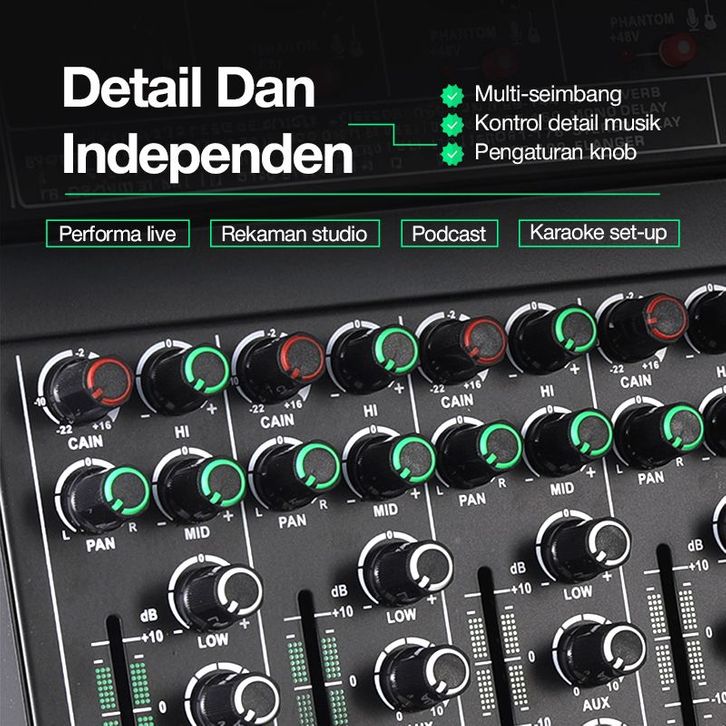Image resolution: width=726 pixels, height=726 pixels.
Task: Click the leftmost white LOW knob
Action: pyautogui.click(x=220, y=588)
